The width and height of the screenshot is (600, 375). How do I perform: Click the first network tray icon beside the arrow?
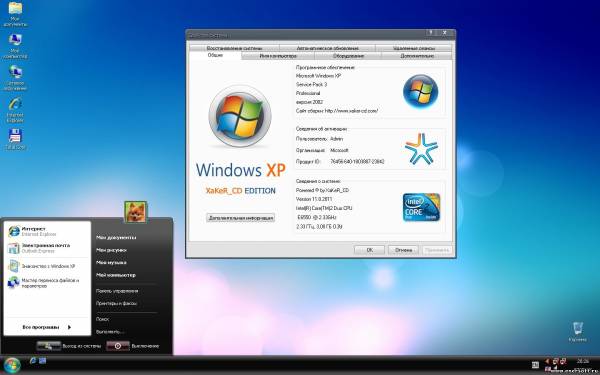coord(555,361)
